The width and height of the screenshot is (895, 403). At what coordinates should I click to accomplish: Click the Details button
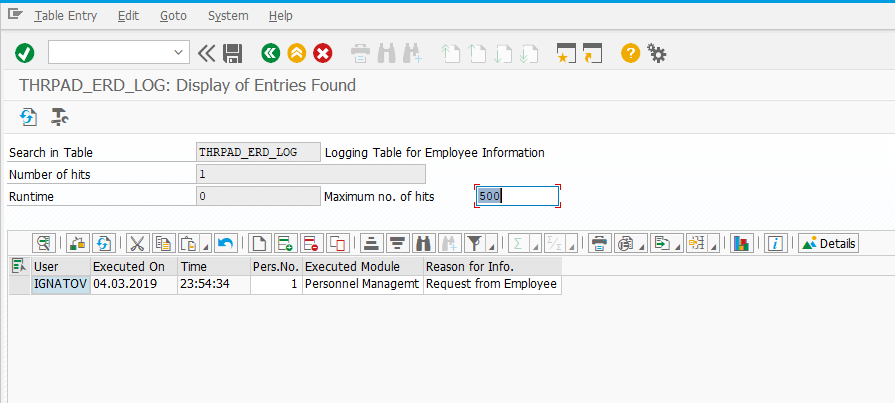click(x=828, y=244)
